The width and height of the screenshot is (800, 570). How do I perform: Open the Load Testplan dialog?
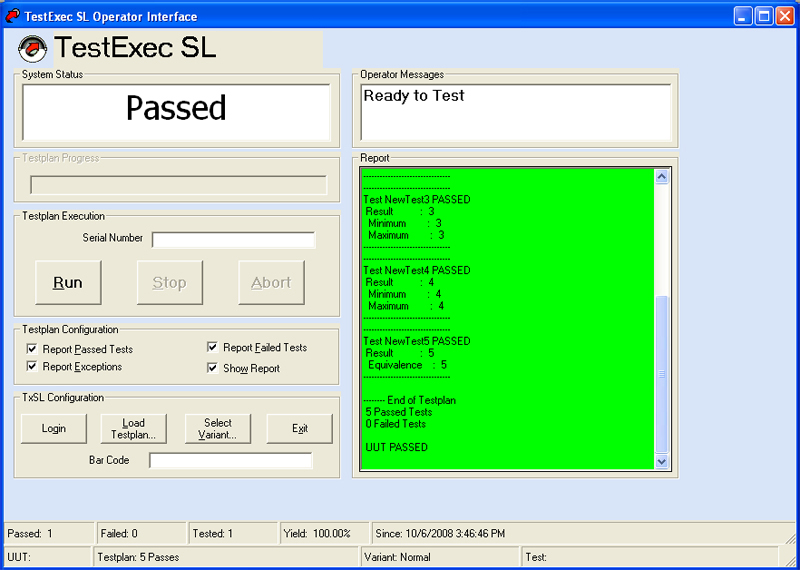[133, 429]
